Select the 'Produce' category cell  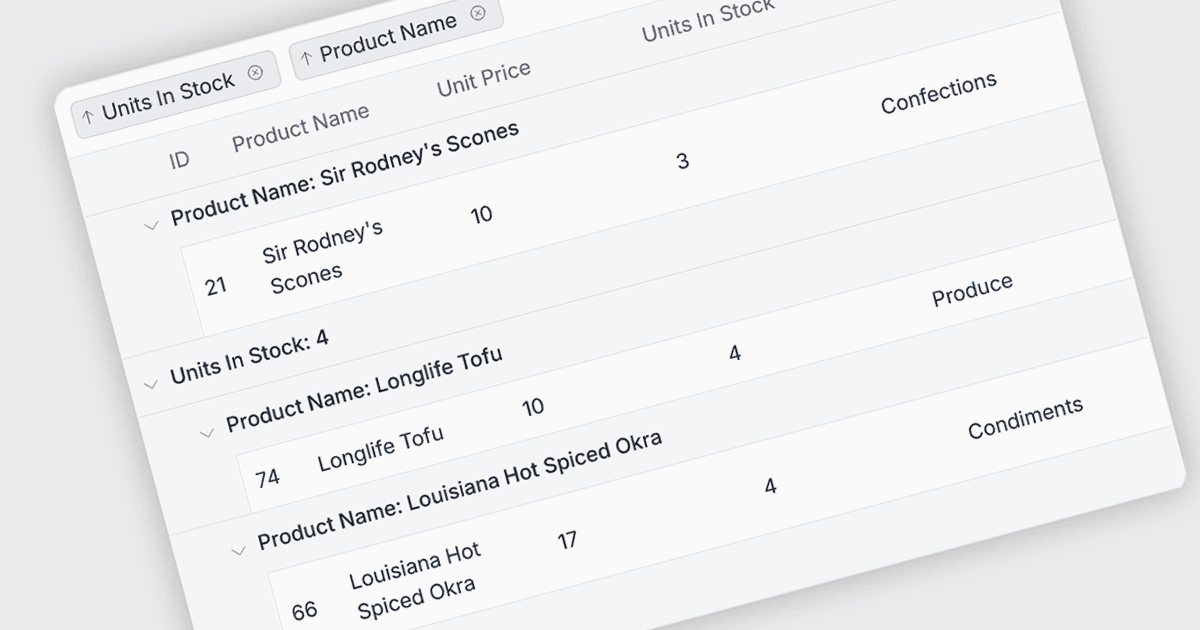pos(972,289)
